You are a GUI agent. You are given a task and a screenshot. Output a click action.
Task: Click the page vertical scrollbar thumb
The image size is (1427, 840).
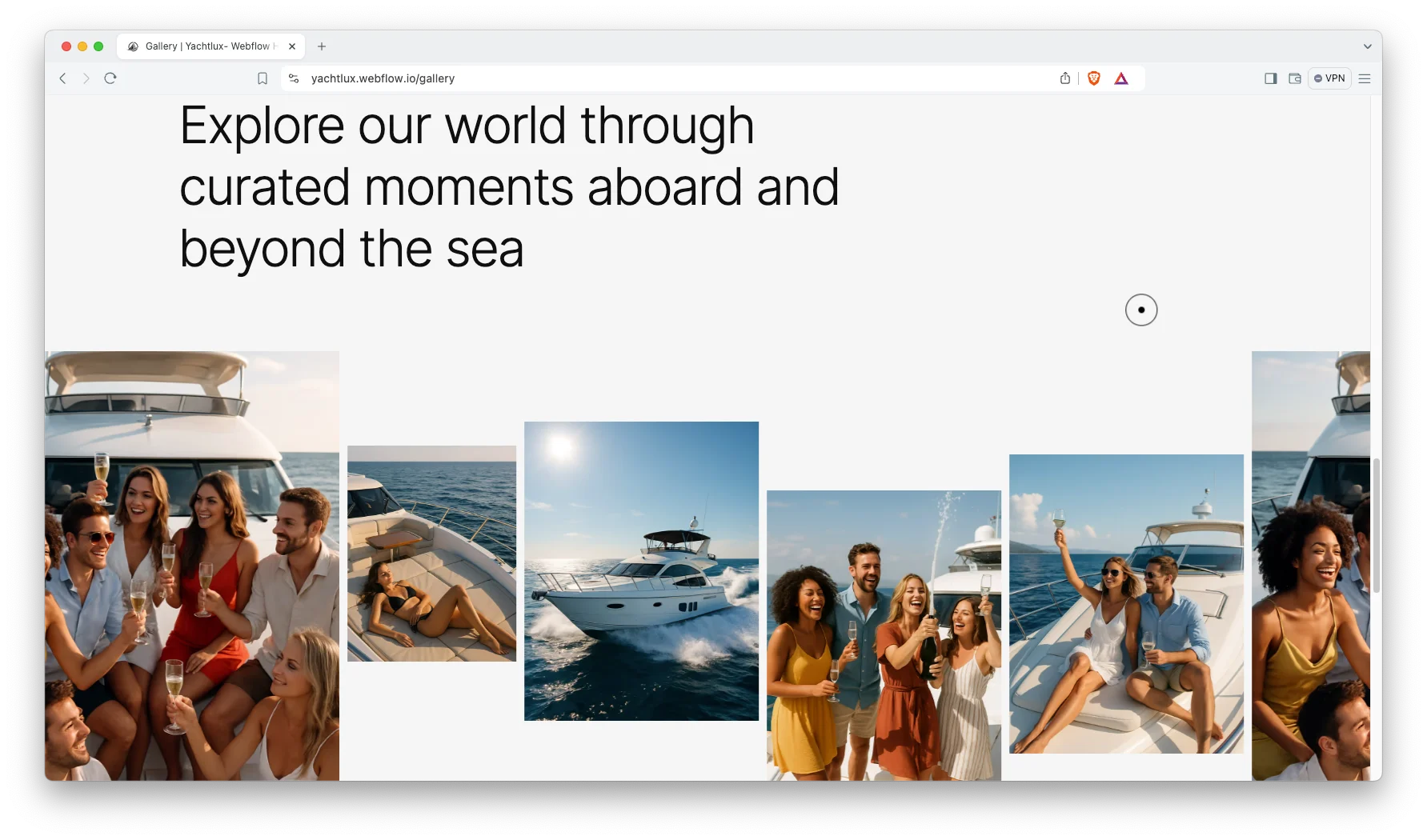click(1377, 525)
